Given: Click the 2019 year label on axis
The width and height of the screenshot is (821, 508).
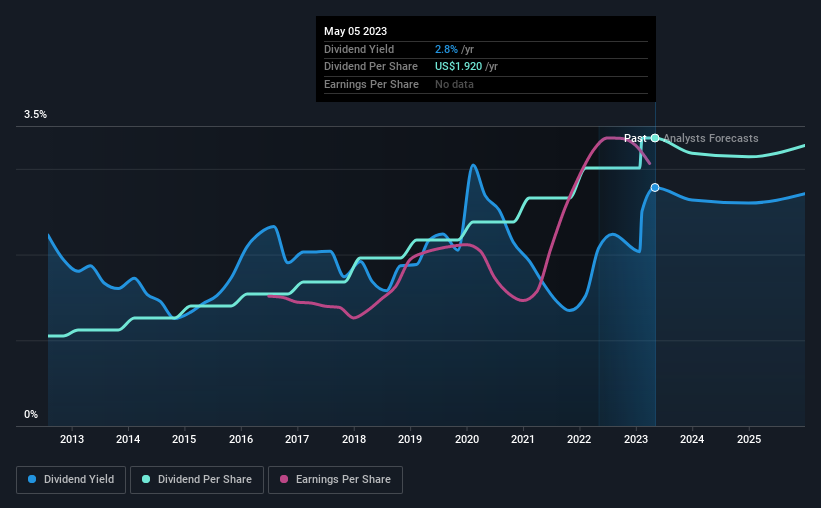Looking at the screenshot, I should (410, 439).
